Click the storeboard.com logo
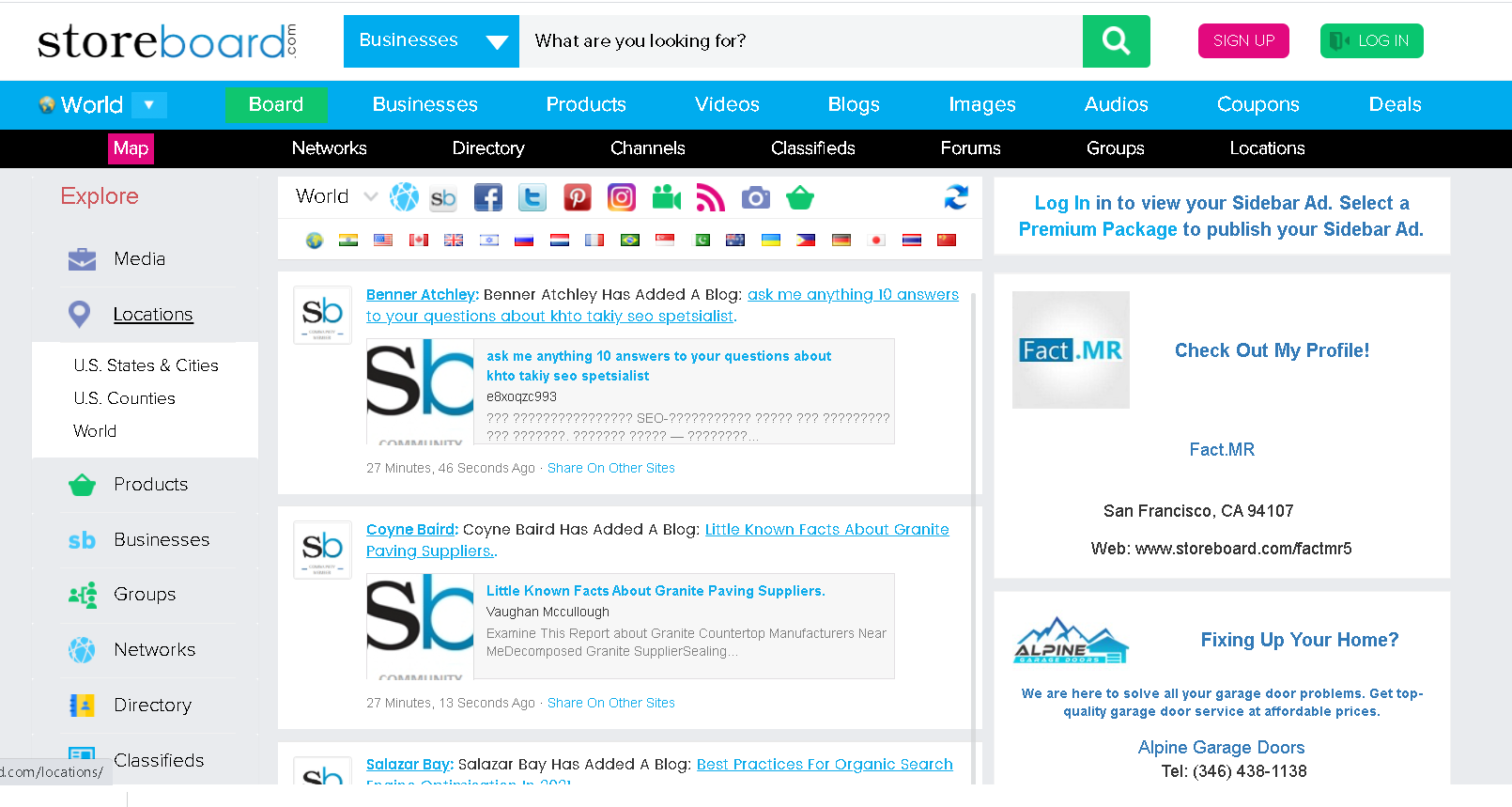Viewport: 1512px width, 807px height. pyautogui.click(x=167, y=41)
